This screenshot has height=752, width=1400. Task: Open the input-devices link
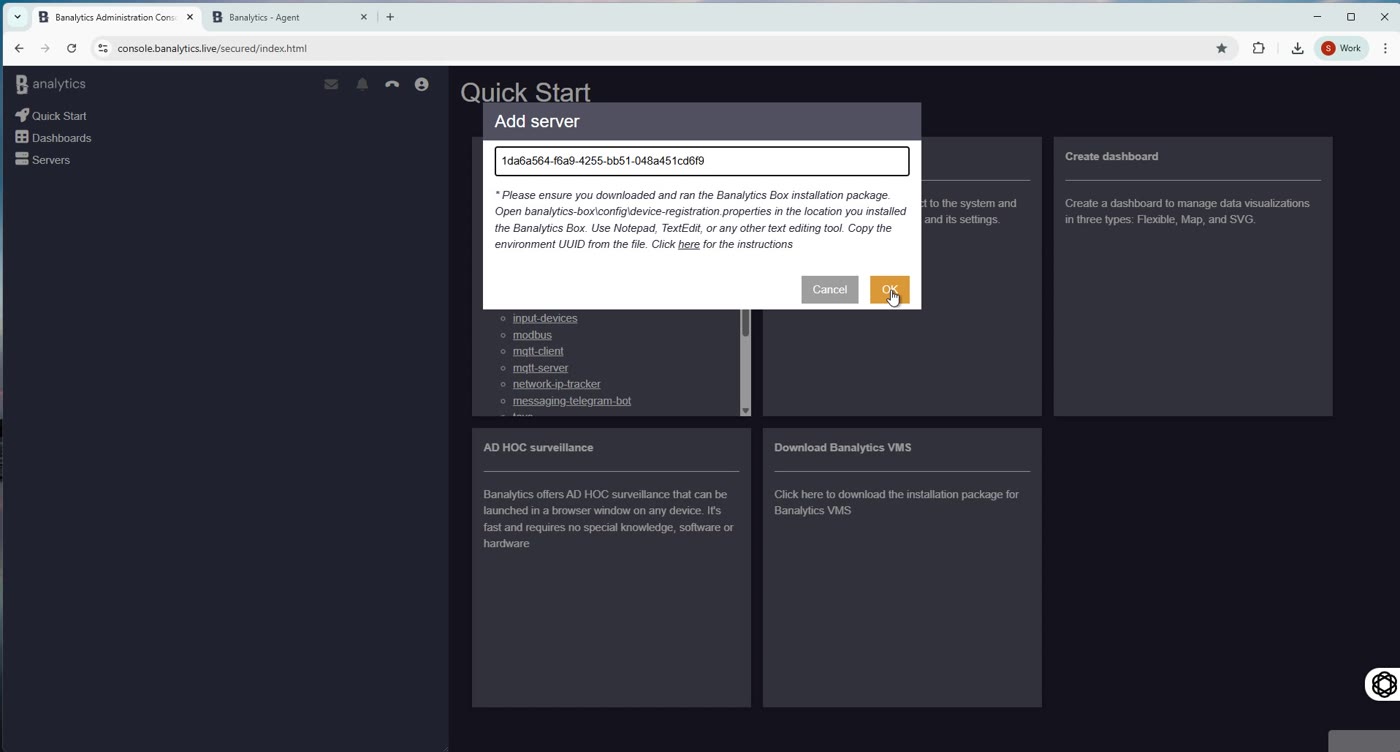coord(545,318)
